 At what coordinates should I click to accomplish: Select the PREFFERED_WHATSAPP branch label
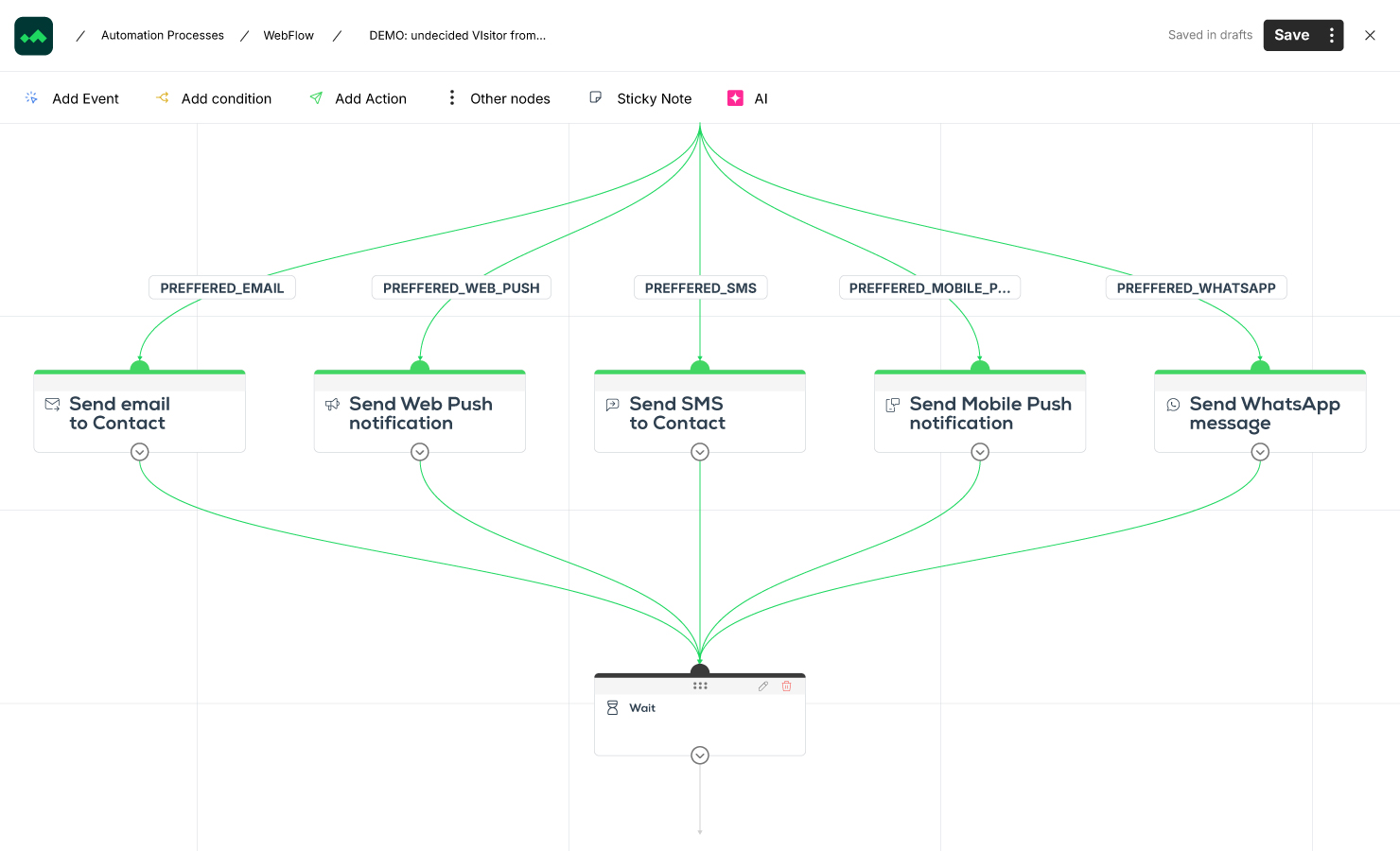click(x=1197, y=287)
